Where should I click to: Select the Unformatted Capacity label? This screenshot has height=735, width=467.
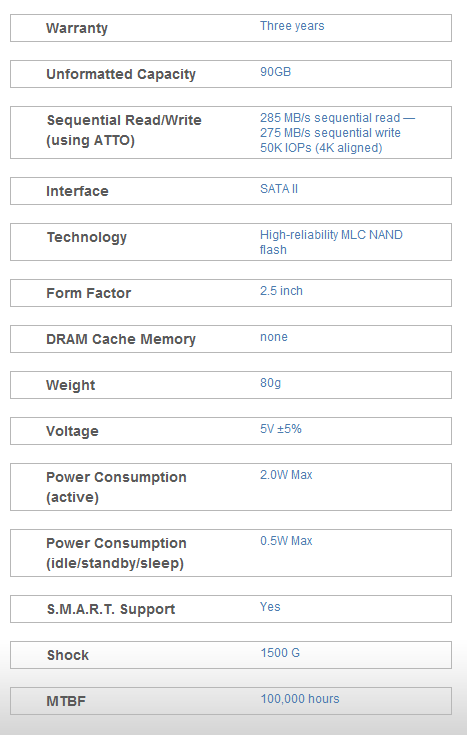pos(121,74)
